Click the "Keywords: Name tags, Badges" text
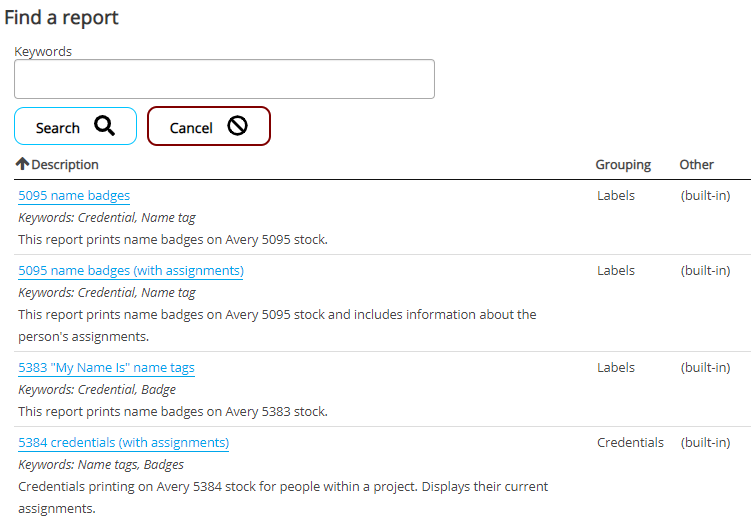Viewport: 751px width, 518px height. pos(101,465)
